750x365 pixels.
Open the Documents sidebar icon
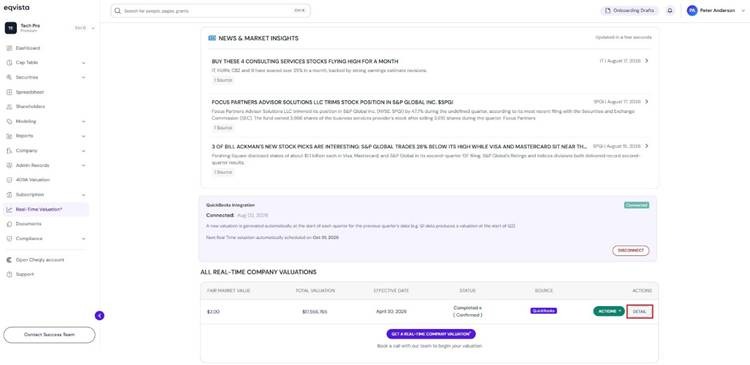pos(10,224)
